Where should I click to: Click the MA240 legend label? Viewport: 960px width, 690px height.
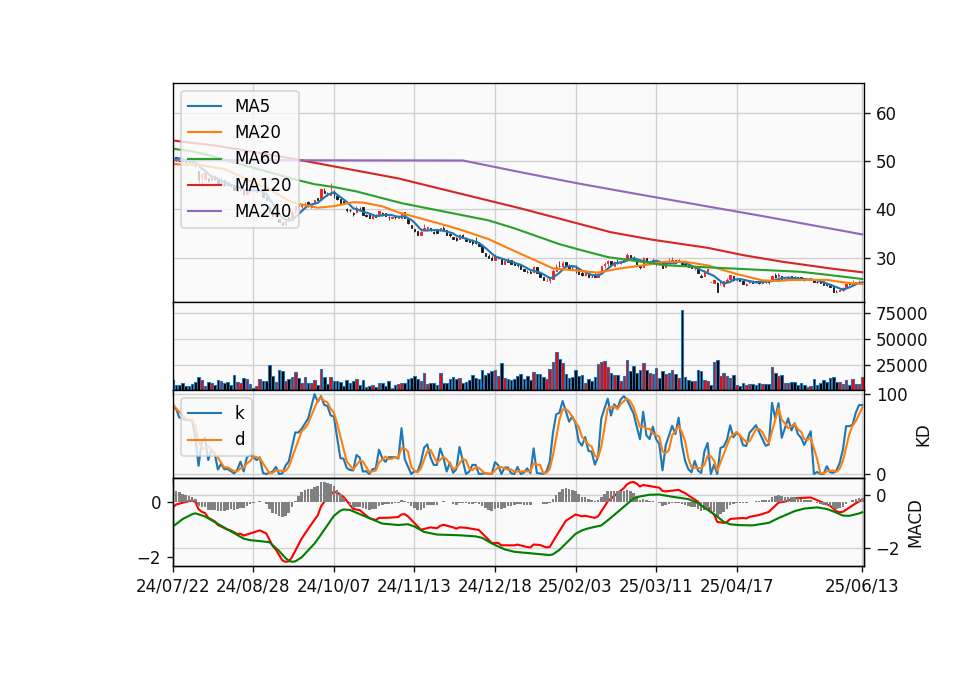[x=263, y=211]
